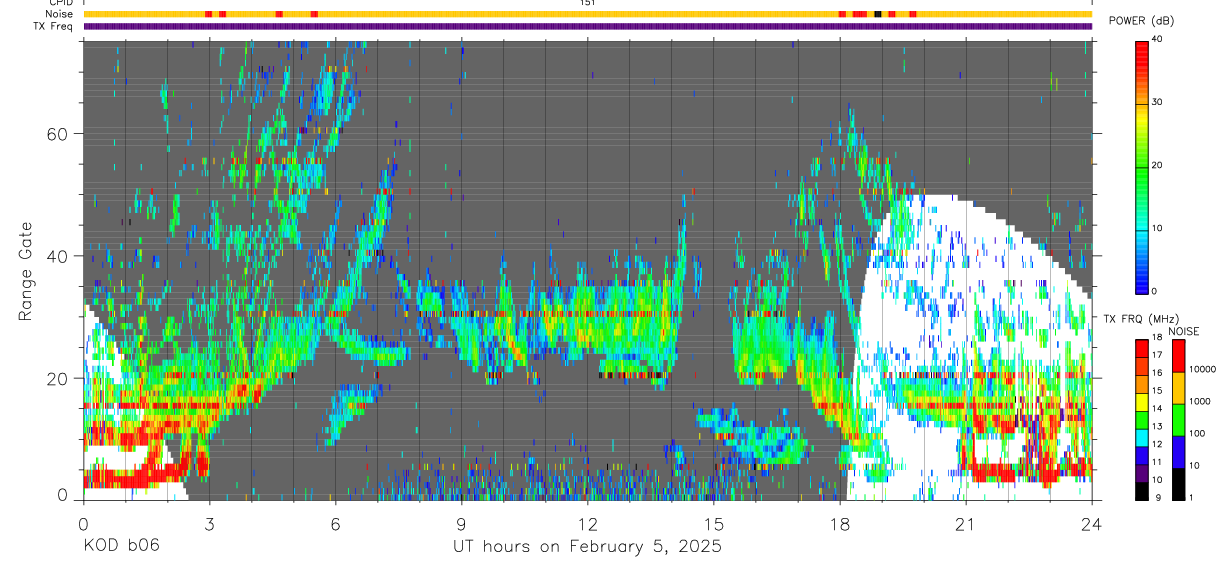The width and height of the screenshot is (1228, 567).
Task: Click the "24" hour tick label
Action: click(x=1092, y=523)
